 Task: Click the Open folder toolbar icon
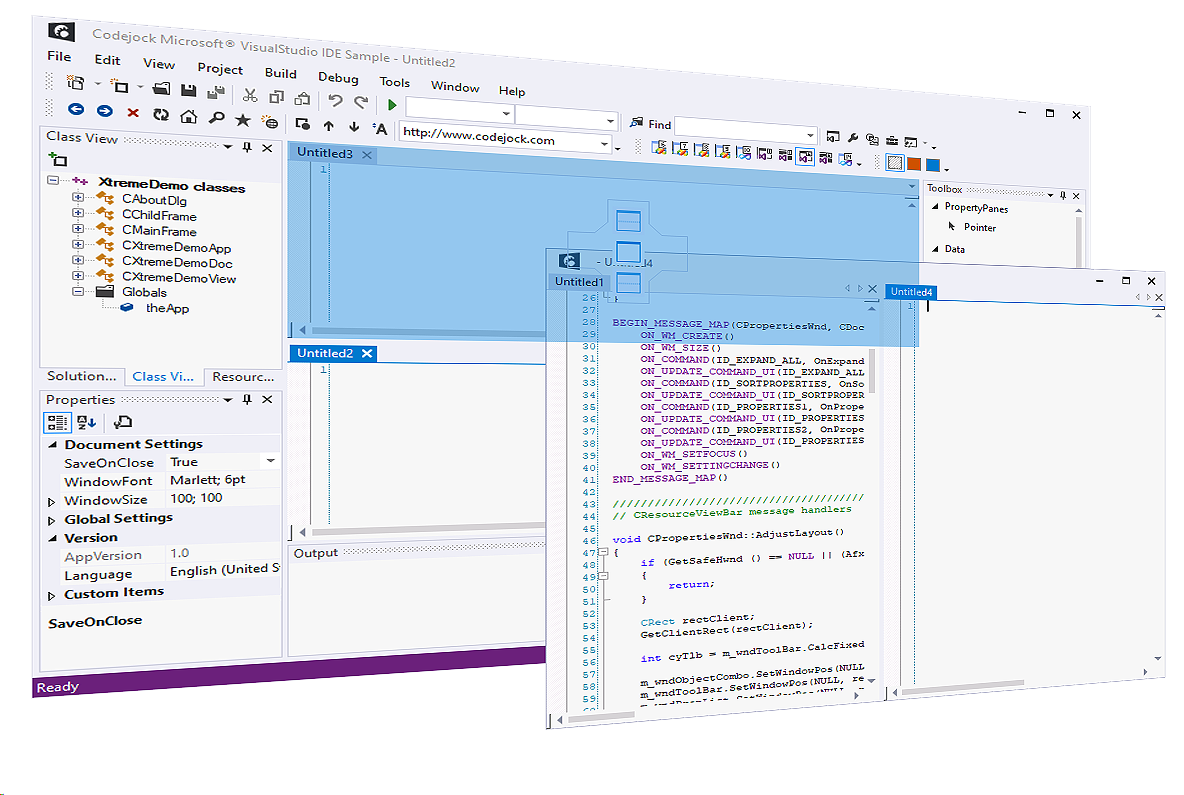(x=161, y=88)
